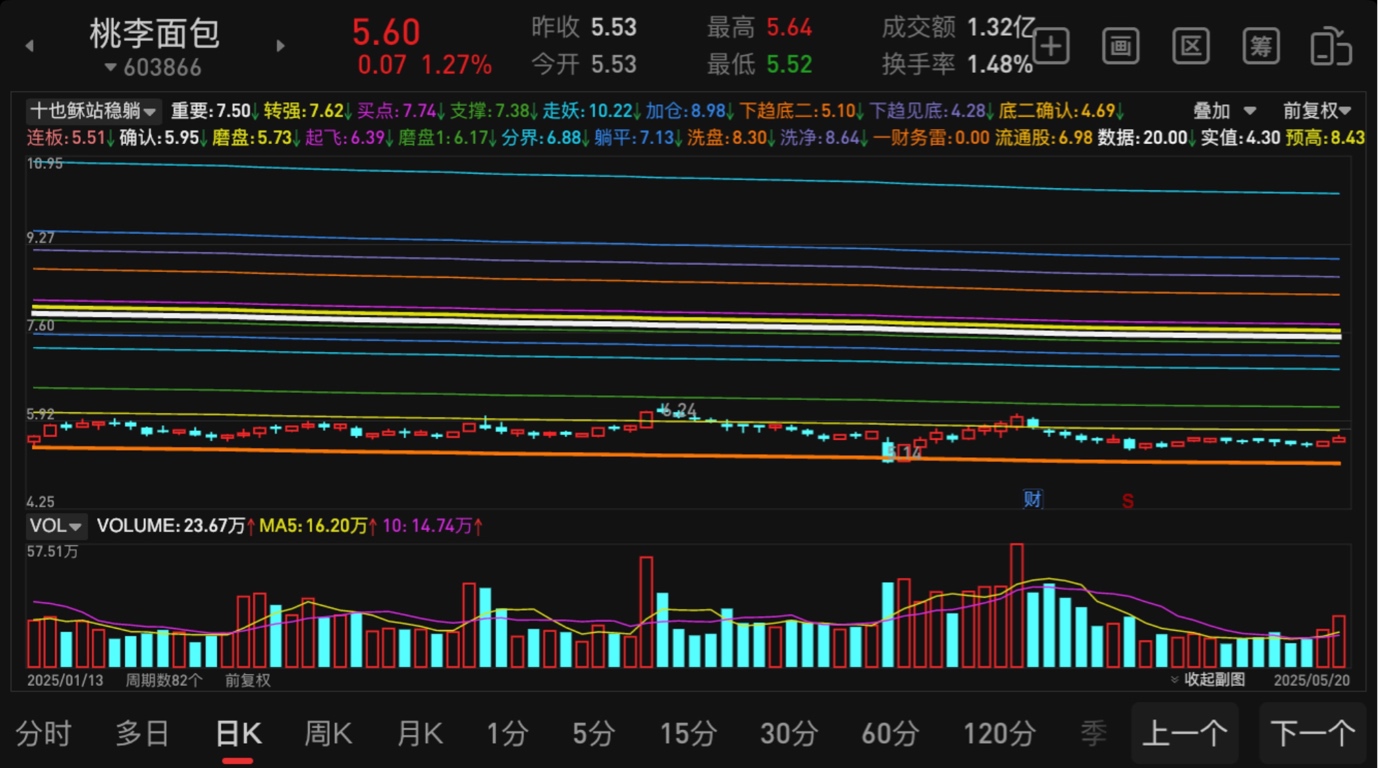Select the 5分 period tab
This screenshot has width=1378, height=768.
593,734
